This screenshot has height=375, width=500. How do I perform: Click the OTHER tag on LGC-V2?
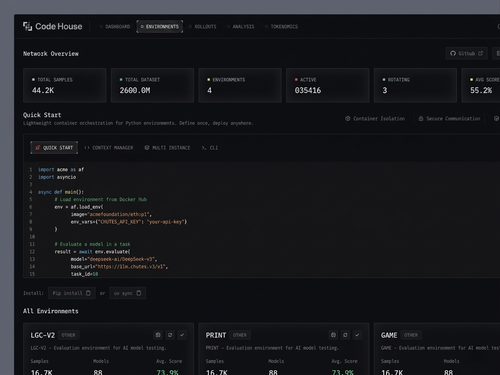click(x=68, y=335)
